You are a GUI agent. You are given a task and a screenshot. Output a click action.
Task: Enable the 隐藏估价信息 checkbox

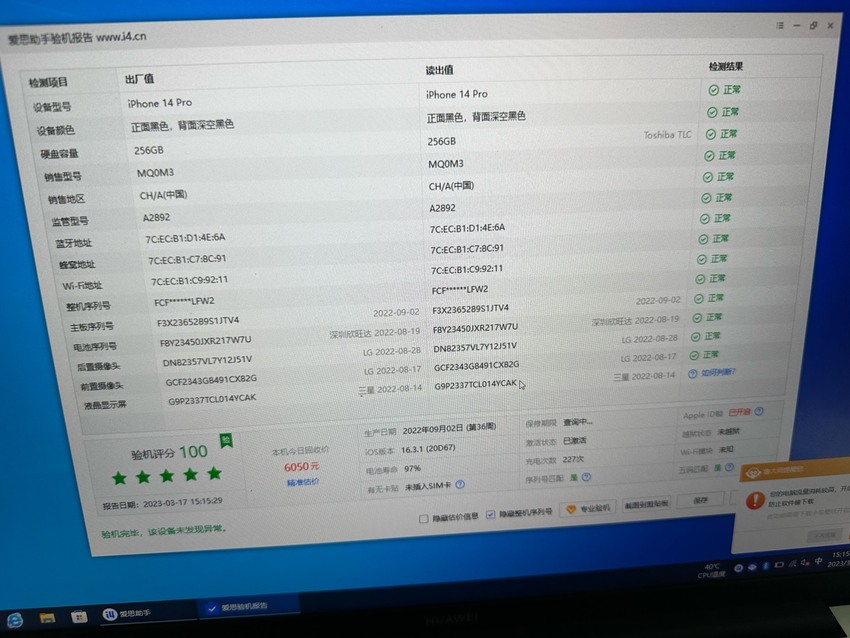[x=423, y=519]
